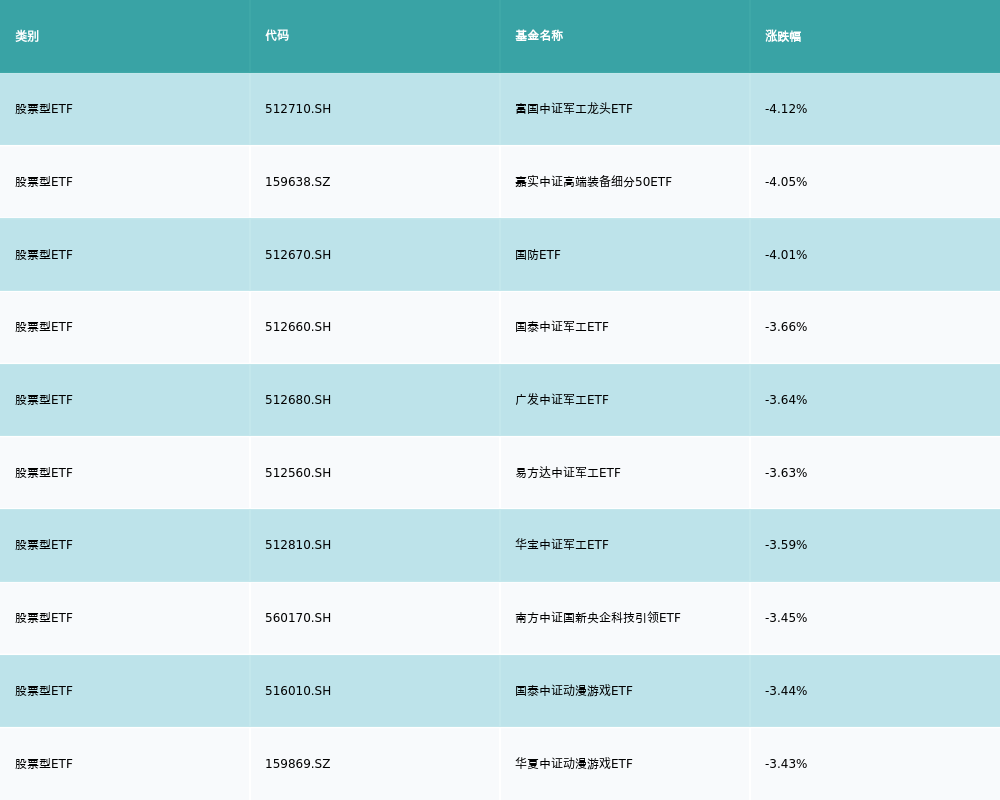Click fund name 嘉实中证高端装备细分50ETF
1000x800 pixels.
pos(594,182)
